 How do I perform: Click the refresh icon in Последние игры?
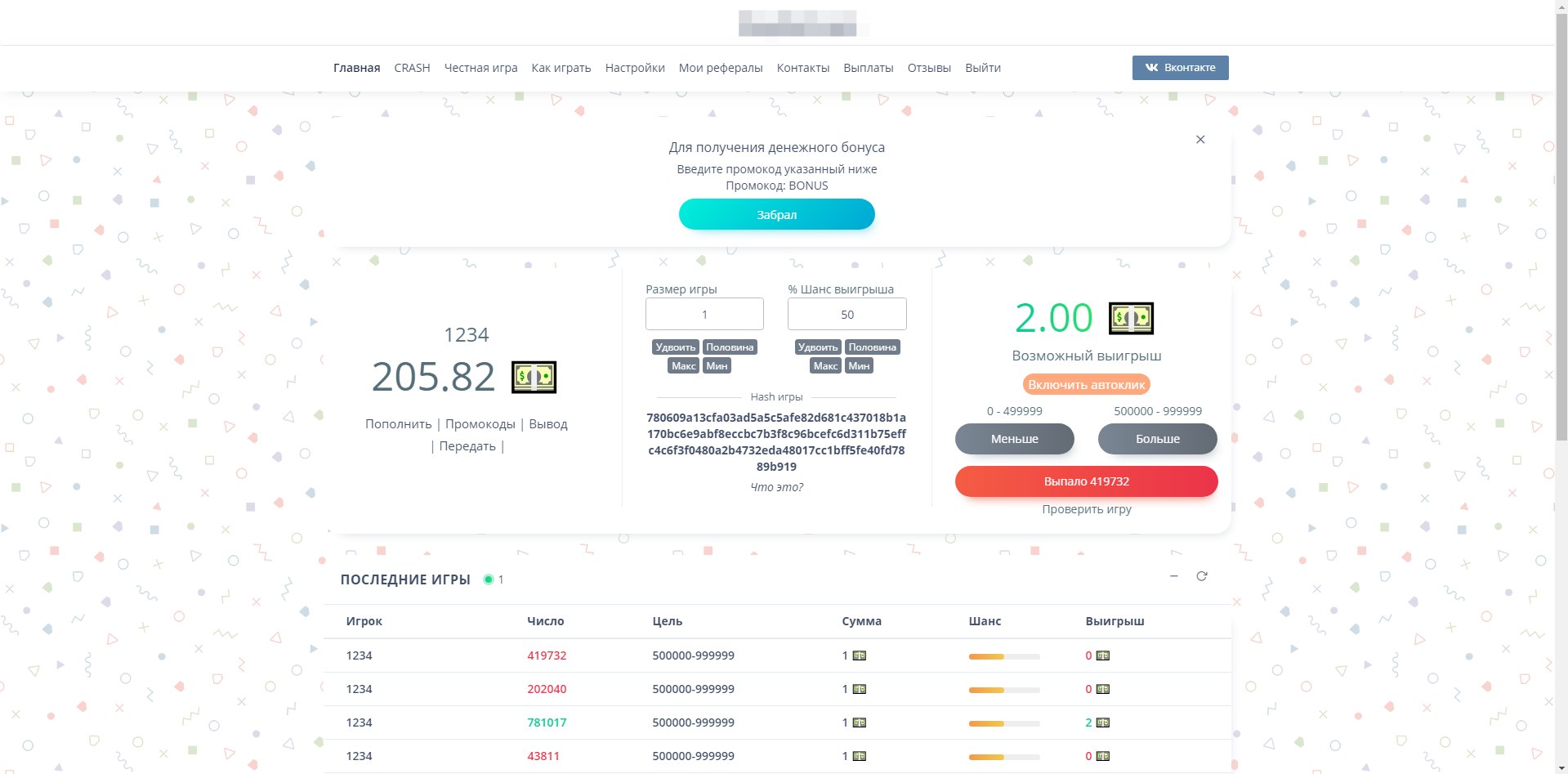1201,576
